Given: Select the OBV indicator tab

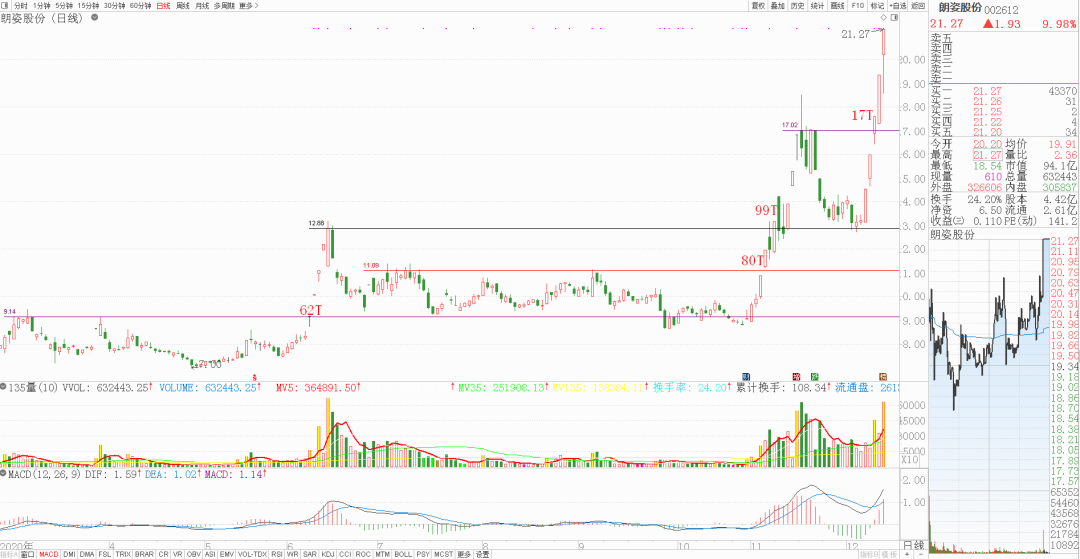Looking at the screenshot, I should pyautogui.click(x=194, y=554).
